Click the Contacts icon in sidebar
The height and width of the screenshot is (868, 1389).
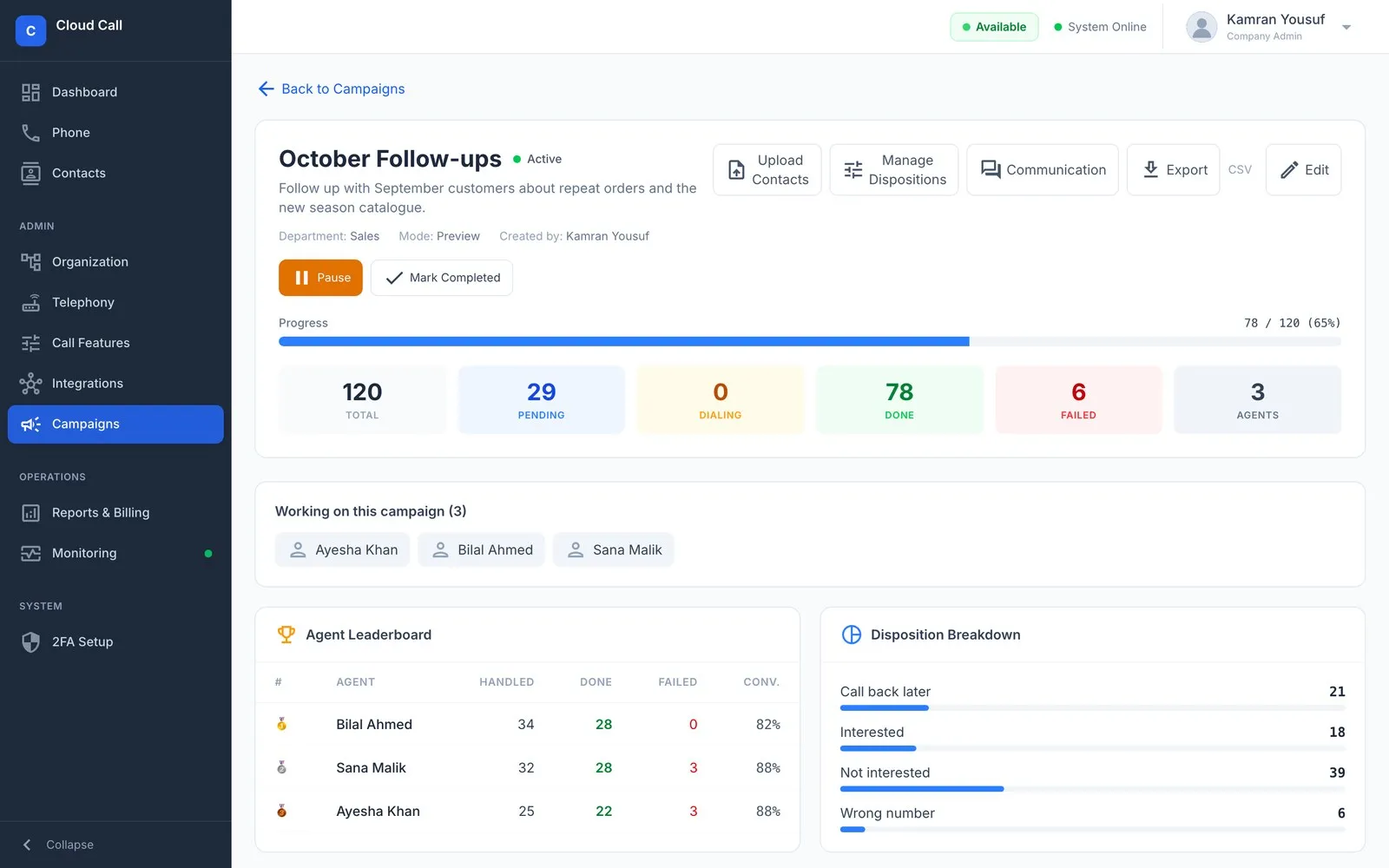pyautogui.click(x=30, y=174)
